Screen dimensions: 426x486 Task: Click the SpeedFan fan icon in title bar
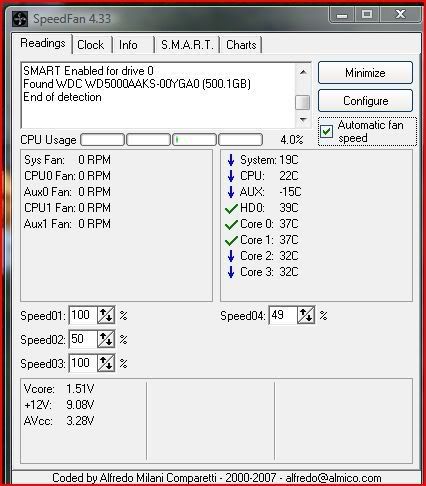[x=20, y=19]
